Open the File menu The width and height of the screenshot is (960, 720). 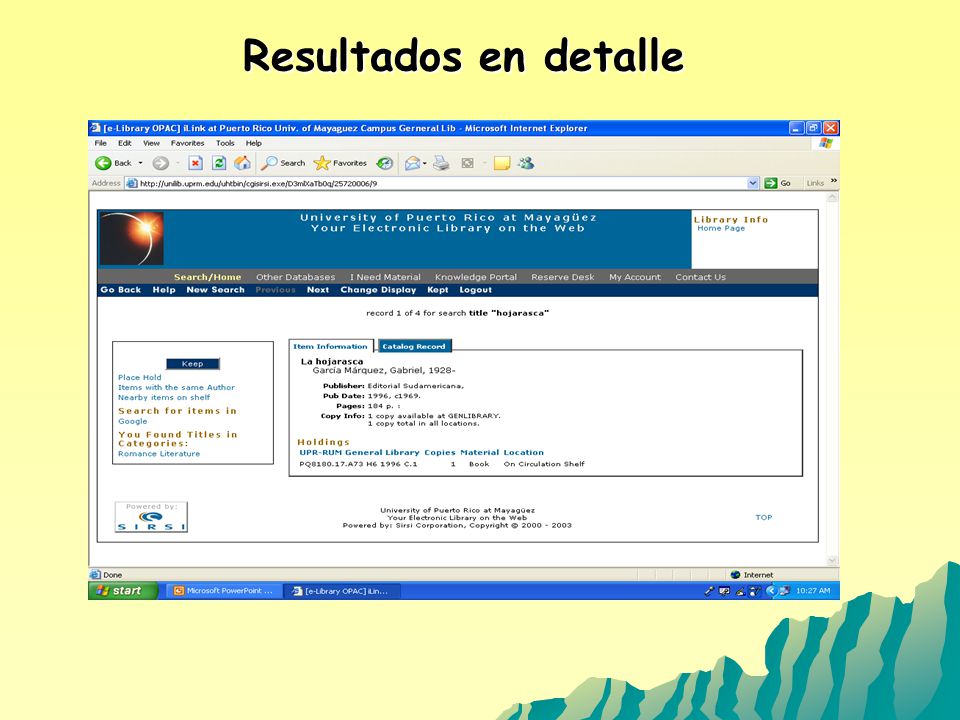pyautogui.click(x=100, y=143)
